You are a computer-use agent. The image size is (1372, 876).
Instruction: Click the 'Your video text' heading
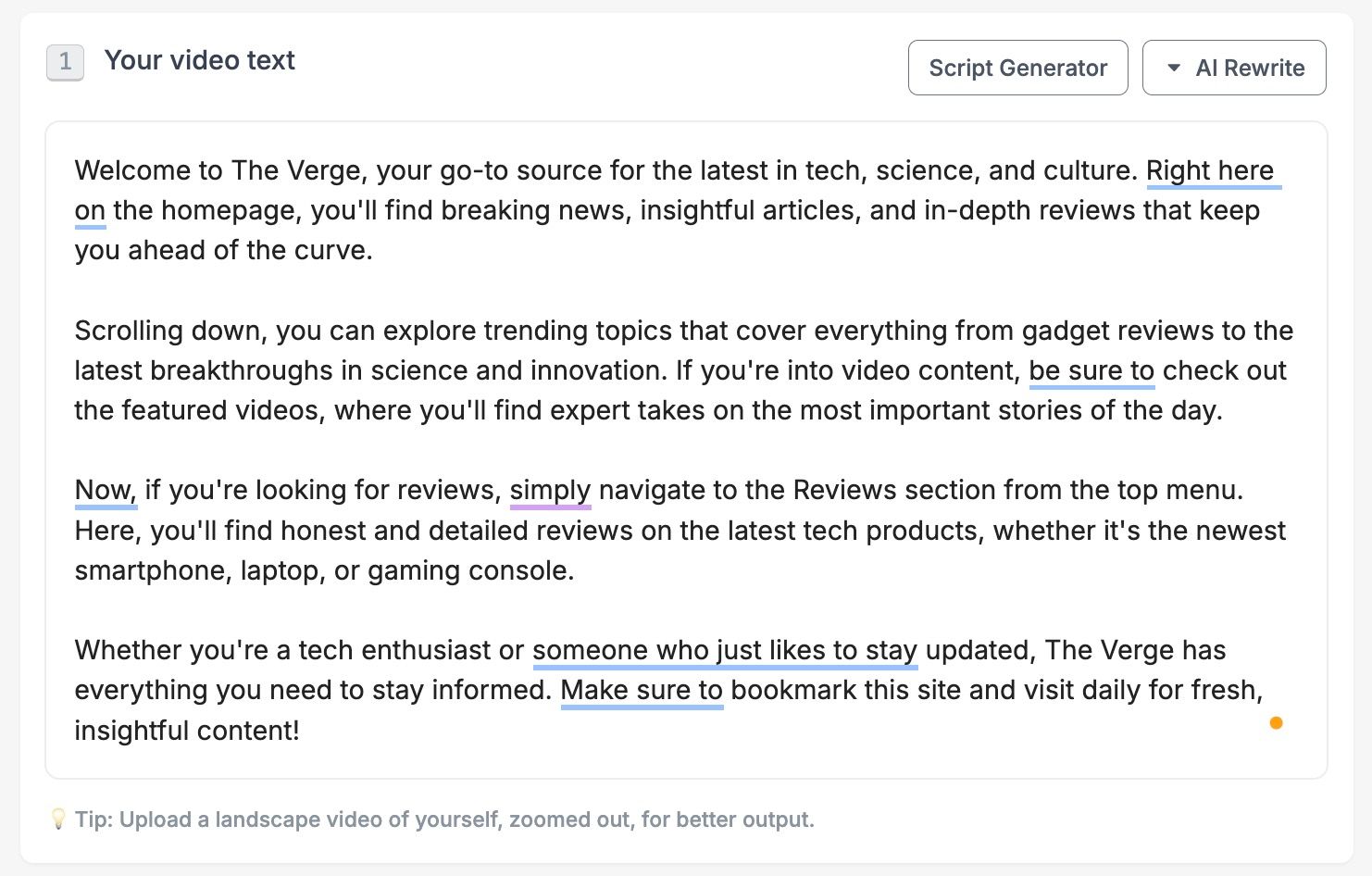pyautogui.click(x=199, y=60)
